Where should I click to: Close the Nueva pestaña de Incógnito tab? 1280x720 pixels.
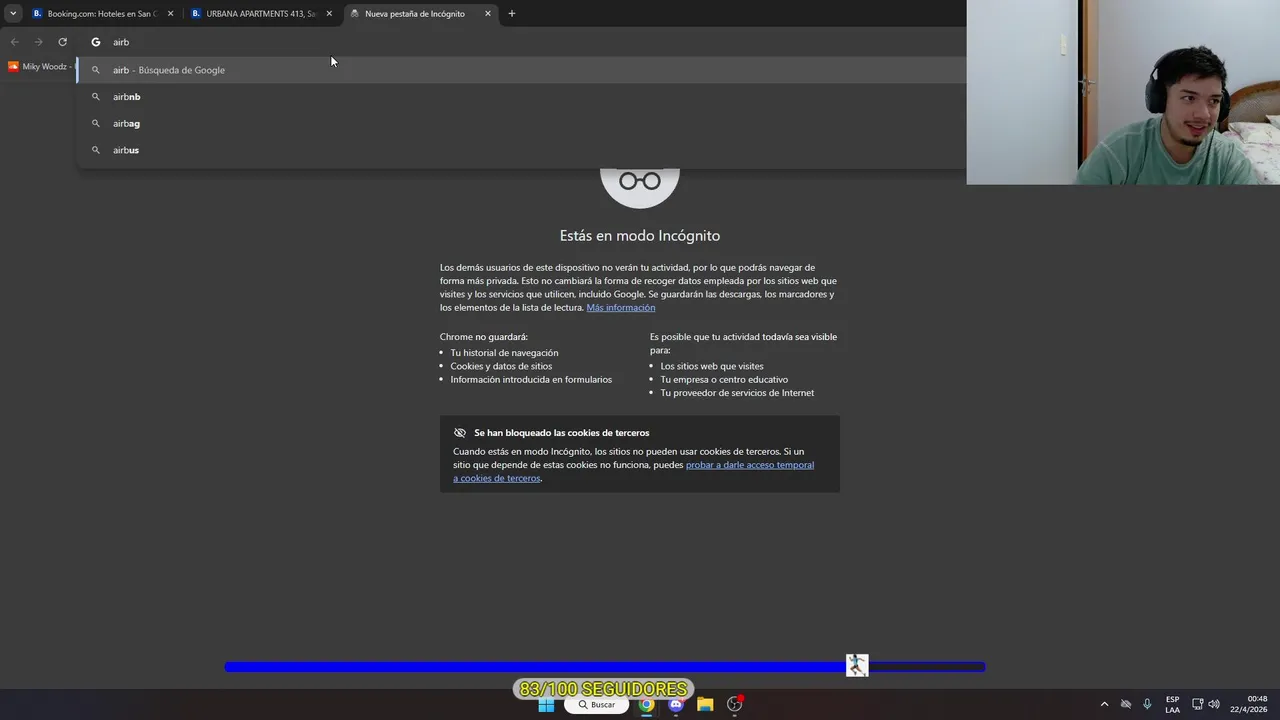click(x=488, y=14)
